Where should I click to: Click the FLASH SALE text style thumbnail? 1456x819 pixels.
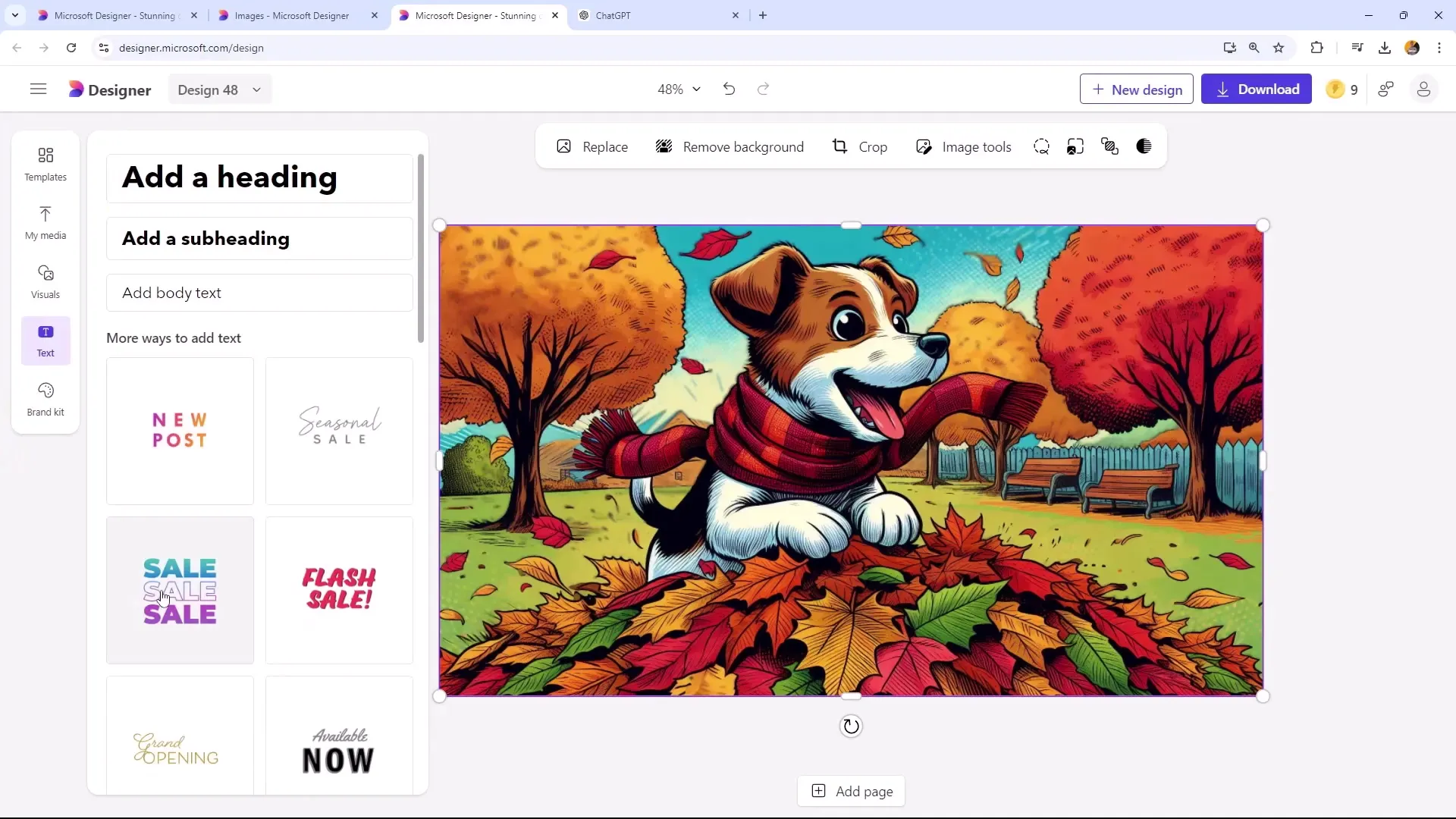point(339,590)
